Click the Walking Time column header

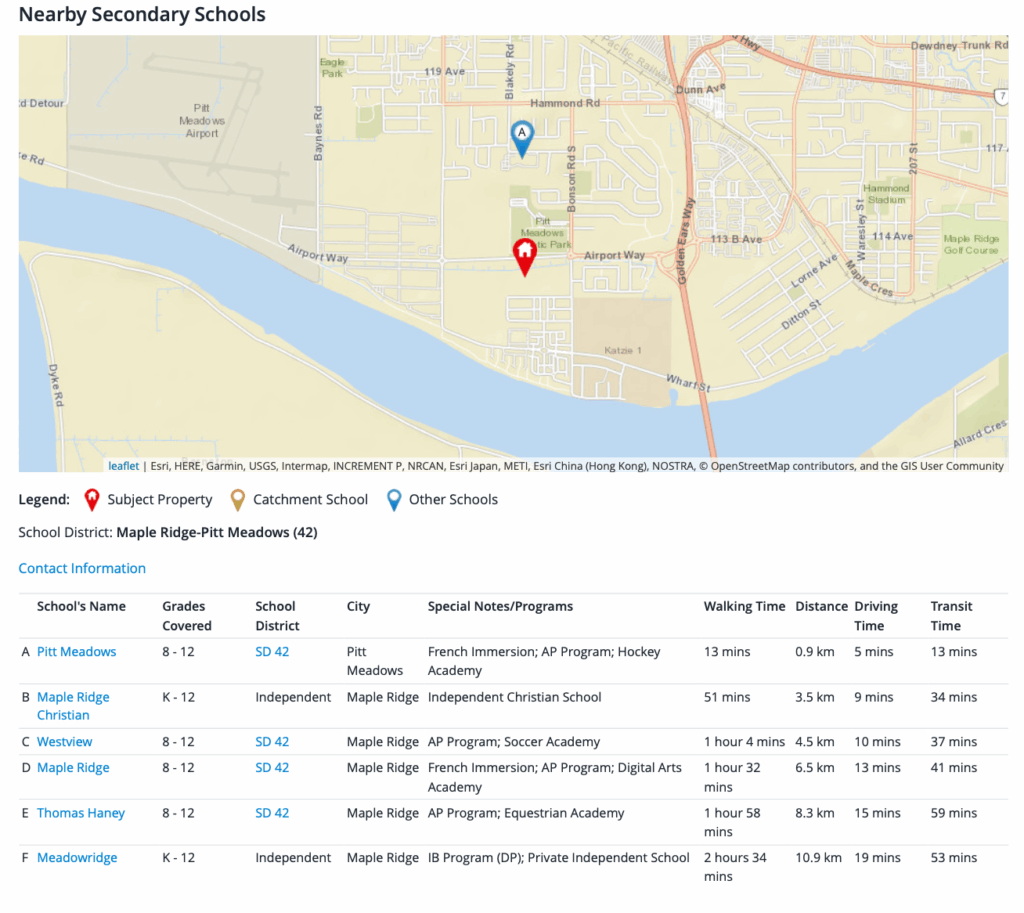(744, 606)
